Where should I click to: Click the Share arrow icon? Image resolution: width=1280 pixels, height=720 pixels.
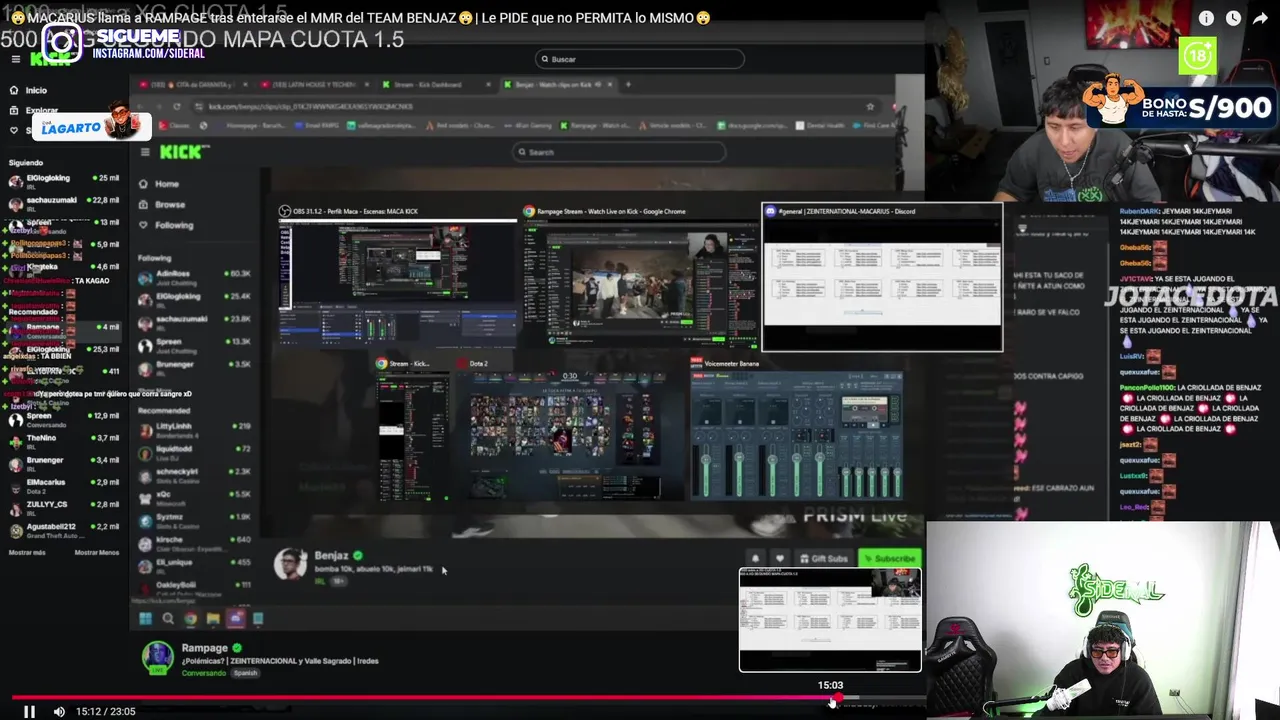click(1260, 18)
